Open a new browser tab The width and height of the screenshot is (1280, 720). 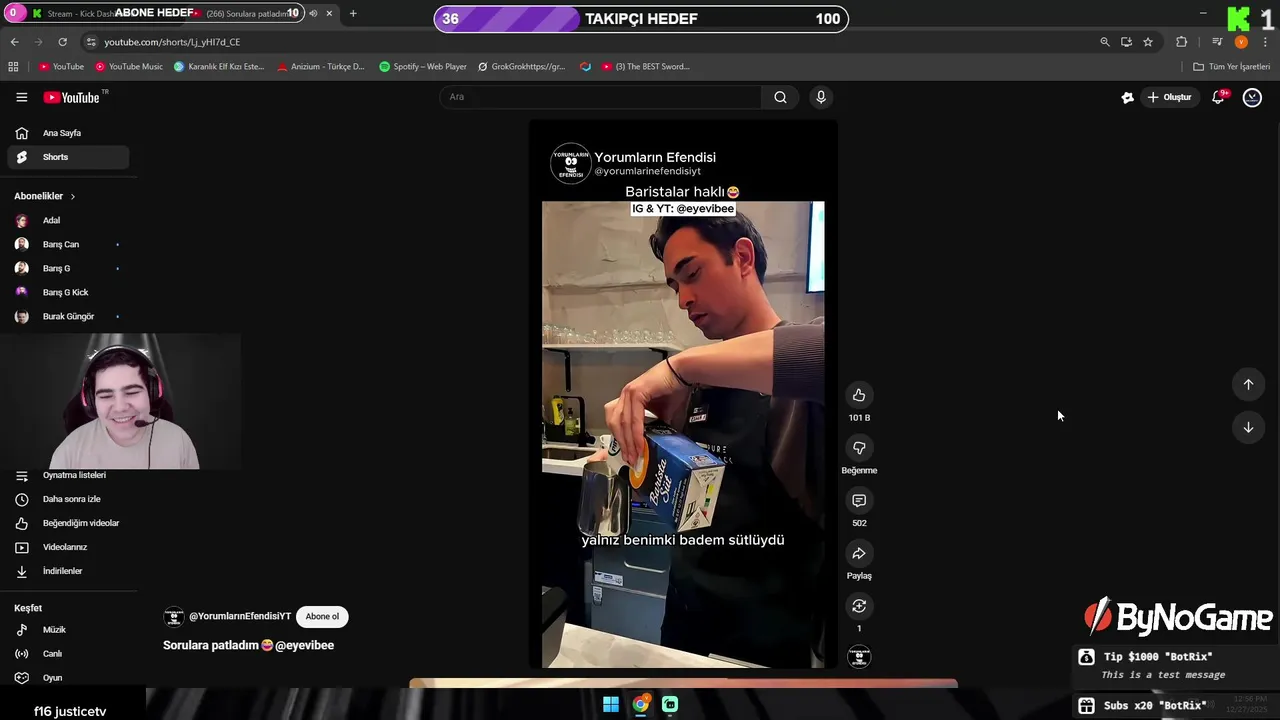(353, 14)
